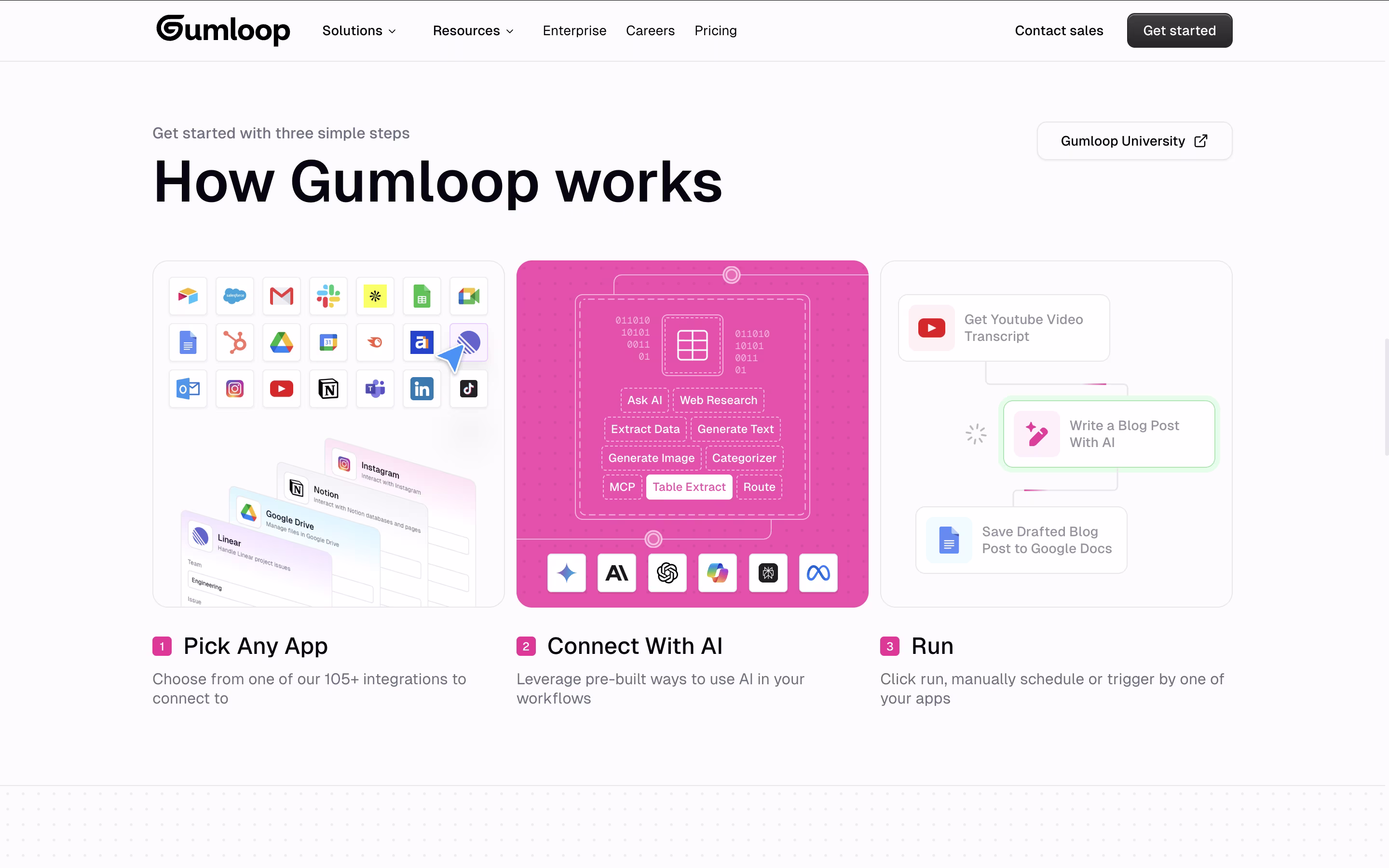Select the Generate Image tag
Screen dimensions: 1389x868
pos(652,458)
